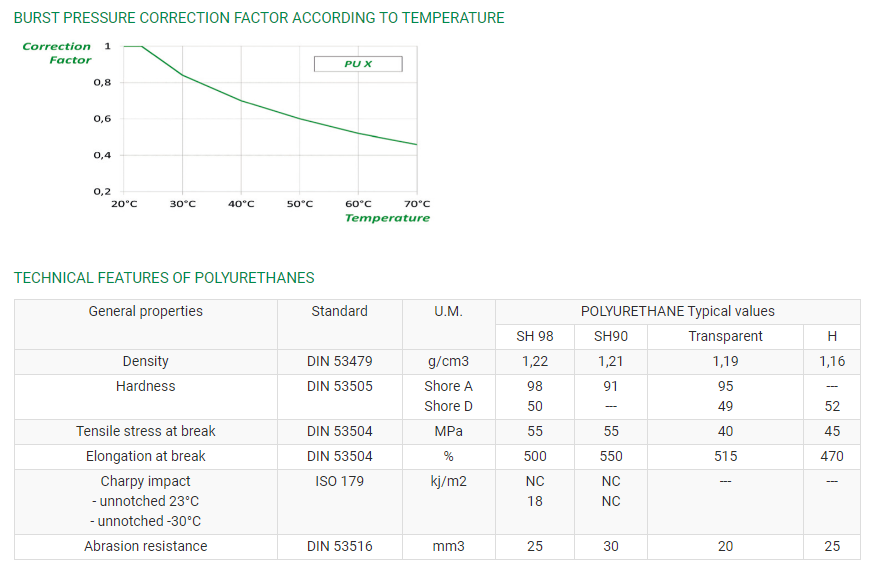
Task: Click the Transparent column header
Action: 725,336
